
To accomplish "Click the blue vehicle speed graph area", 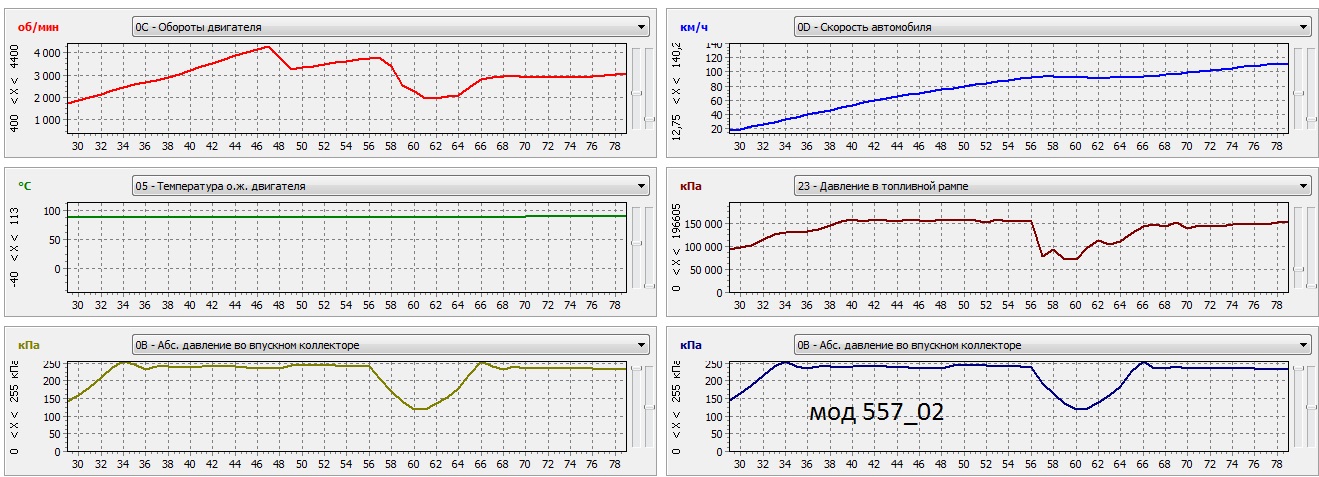I will (x=1008, y=88).
